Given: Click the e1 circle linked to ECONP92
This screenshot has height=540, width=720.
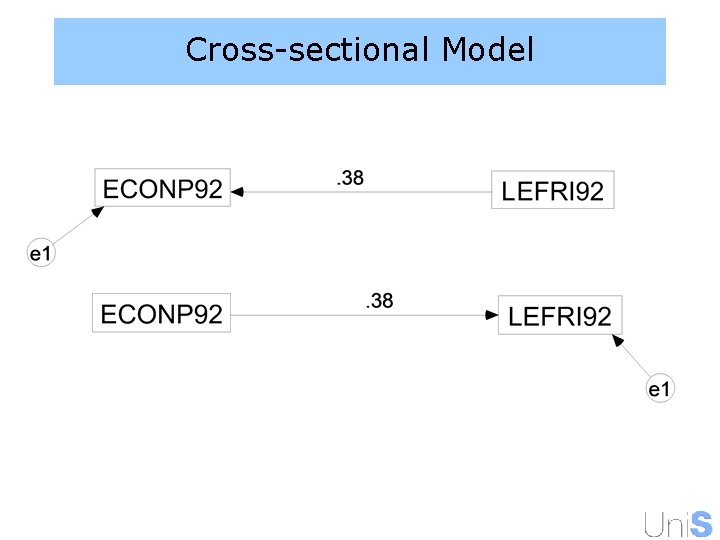Looking at the screenshot, I should 40,254.
